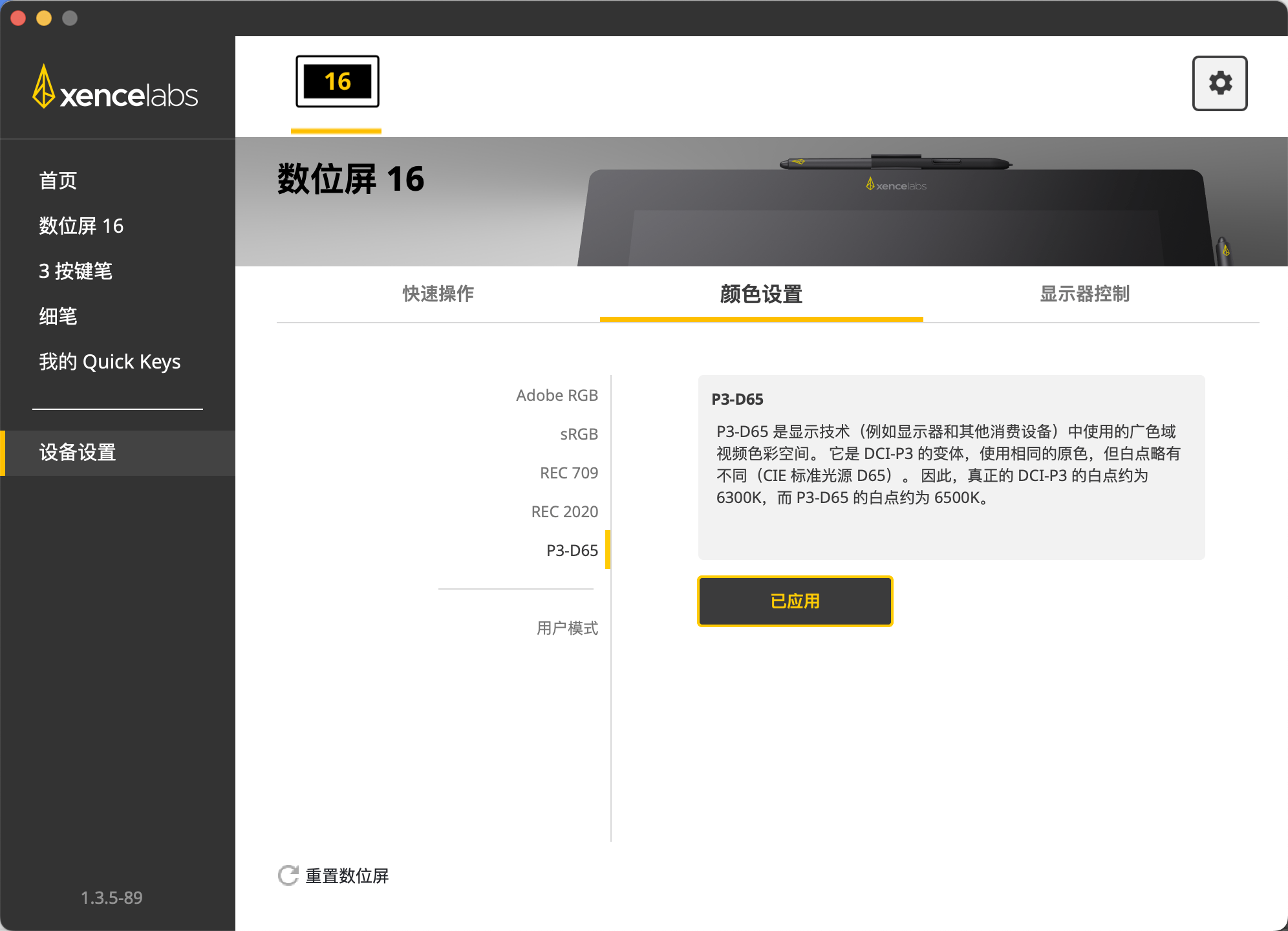Go to 首页 in the sidebar
1288x931 pixels.
pyautogui.click(x=58, y=180)
